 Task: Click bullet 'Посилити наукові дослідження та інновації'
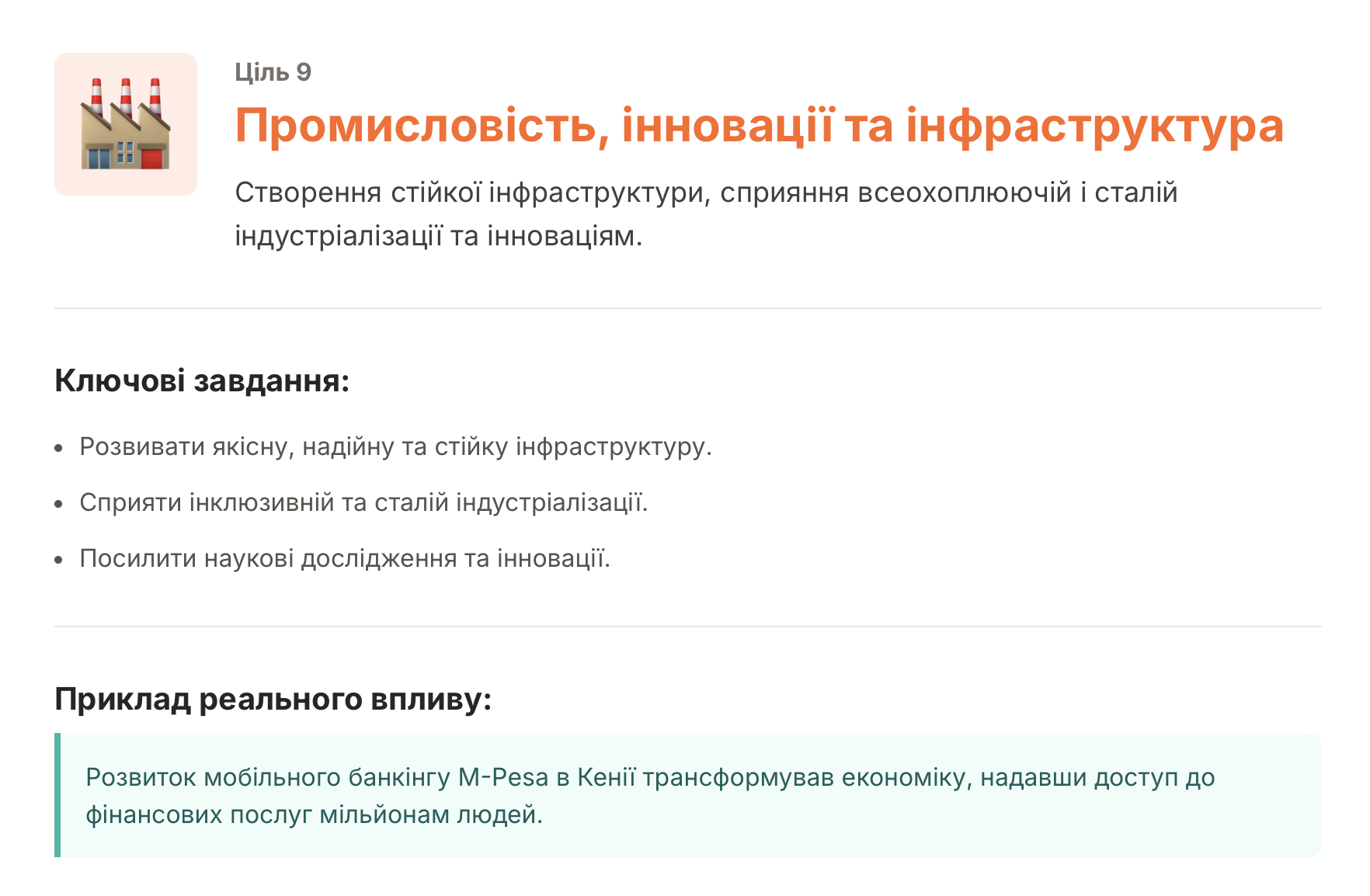pyautogui.click(x=345, y=559)
